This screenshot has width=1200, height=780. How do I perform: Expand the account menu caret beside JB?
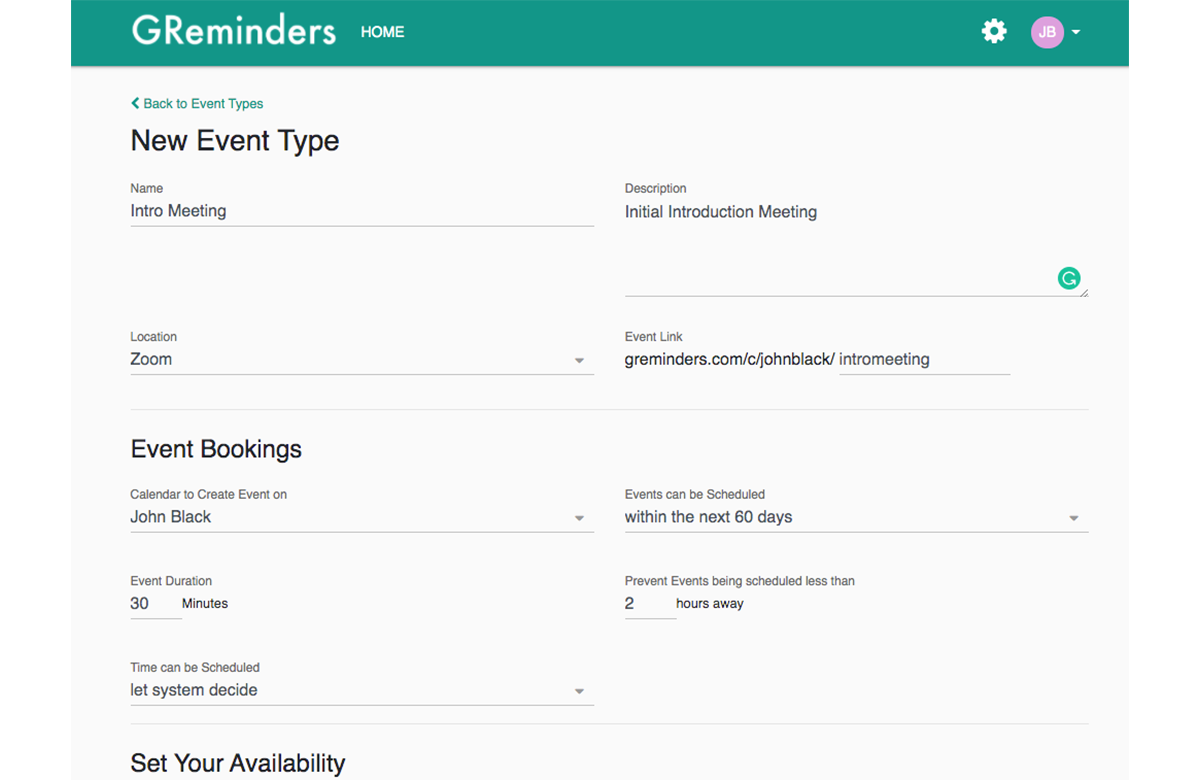coord(1076,32)
